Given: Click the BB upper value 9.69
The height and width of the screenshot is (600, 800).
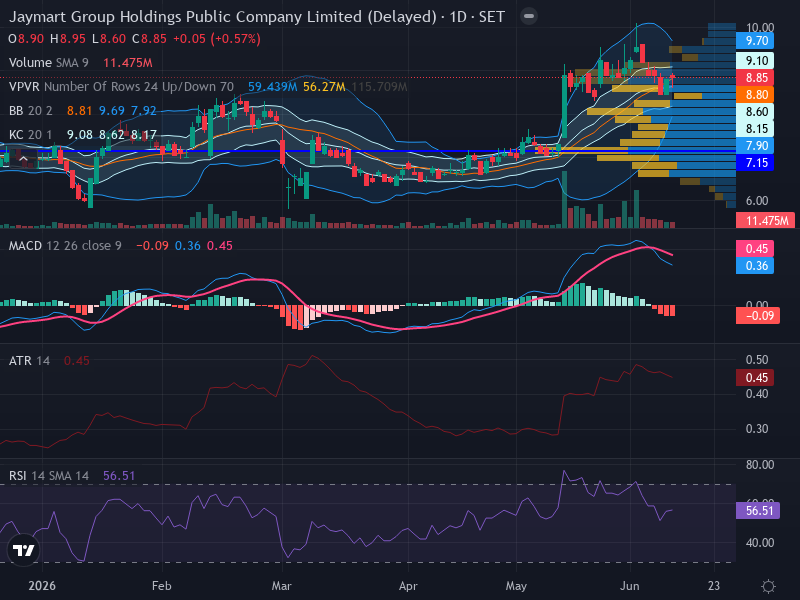Looking at the screenshot, I should (x=111, y=111).
